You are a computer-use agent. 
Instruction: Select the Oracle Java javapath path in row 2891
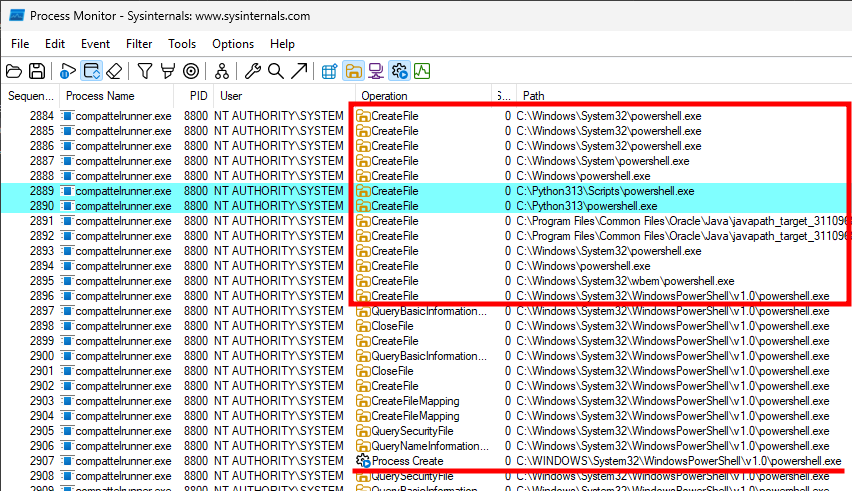point(682,221)
